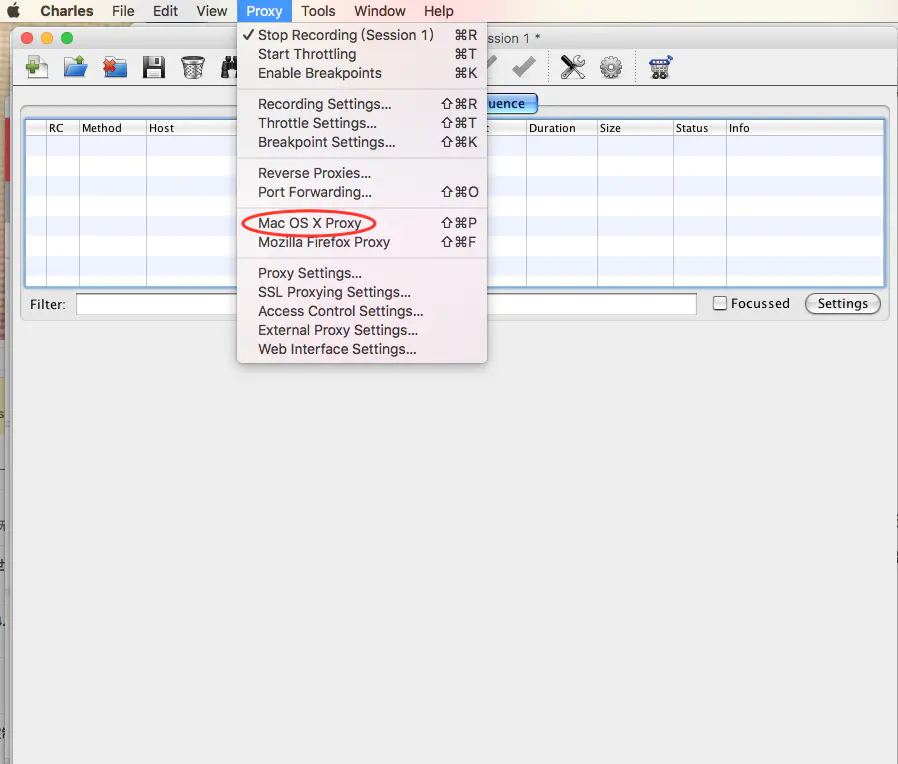Viewport: 898px width, 764px height.
Task: Maximize the window with the green button
Action: coord(67,38)
